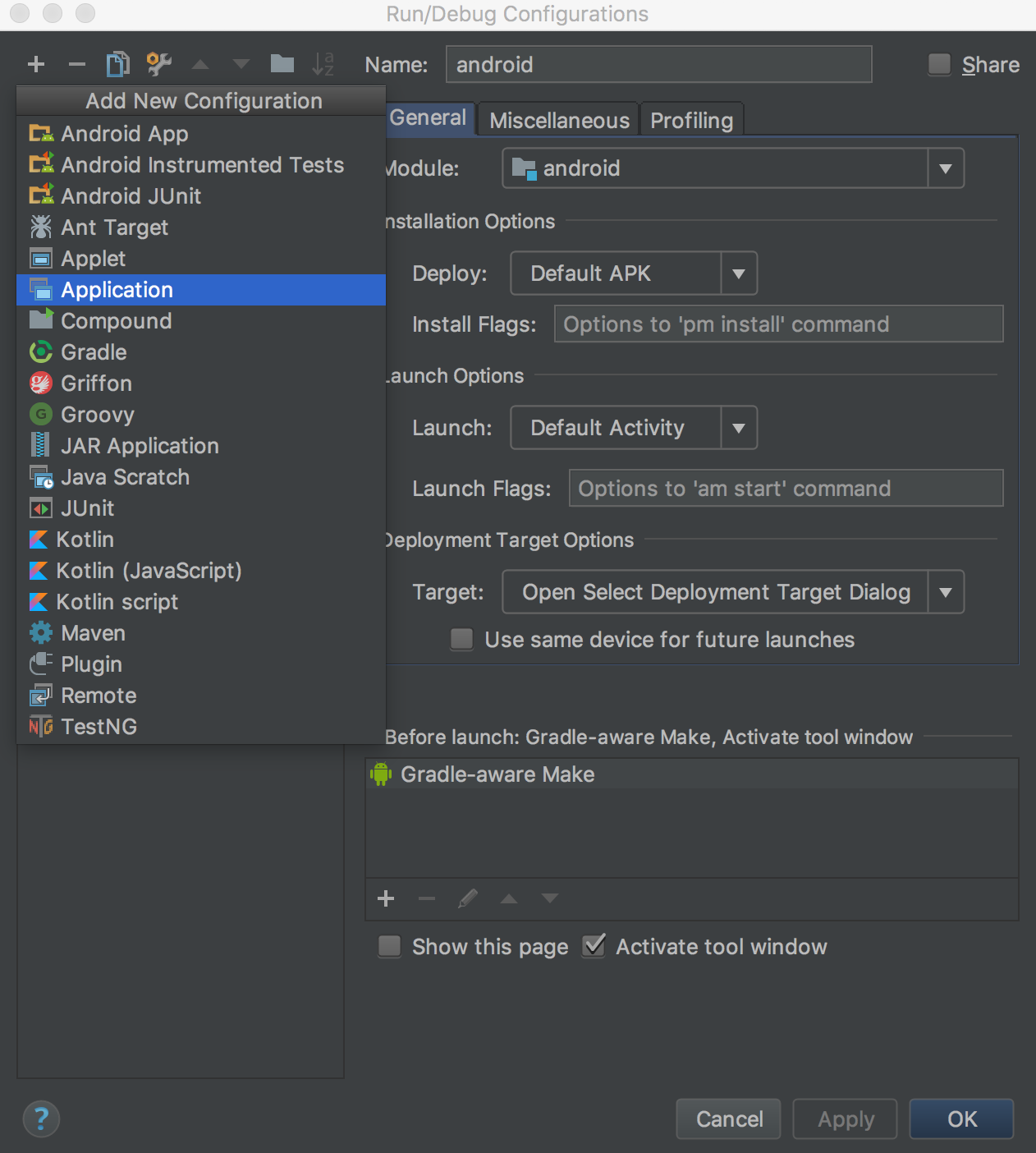Open the Deploy Default APK dropdown
1036x1153 pixels.
pyautogui.click(x=738, y=273)
